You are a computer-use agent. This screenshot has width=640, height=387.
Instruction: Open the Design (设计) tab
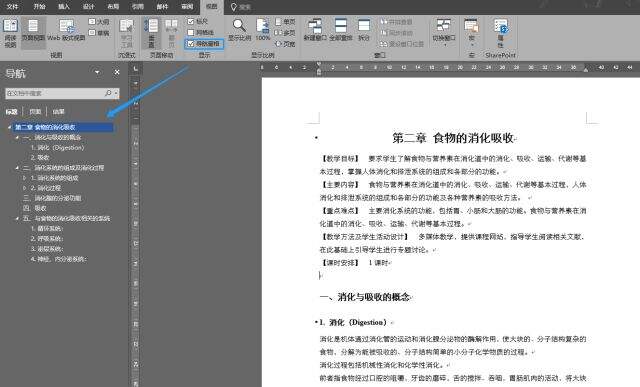click(x=89, y=7)
